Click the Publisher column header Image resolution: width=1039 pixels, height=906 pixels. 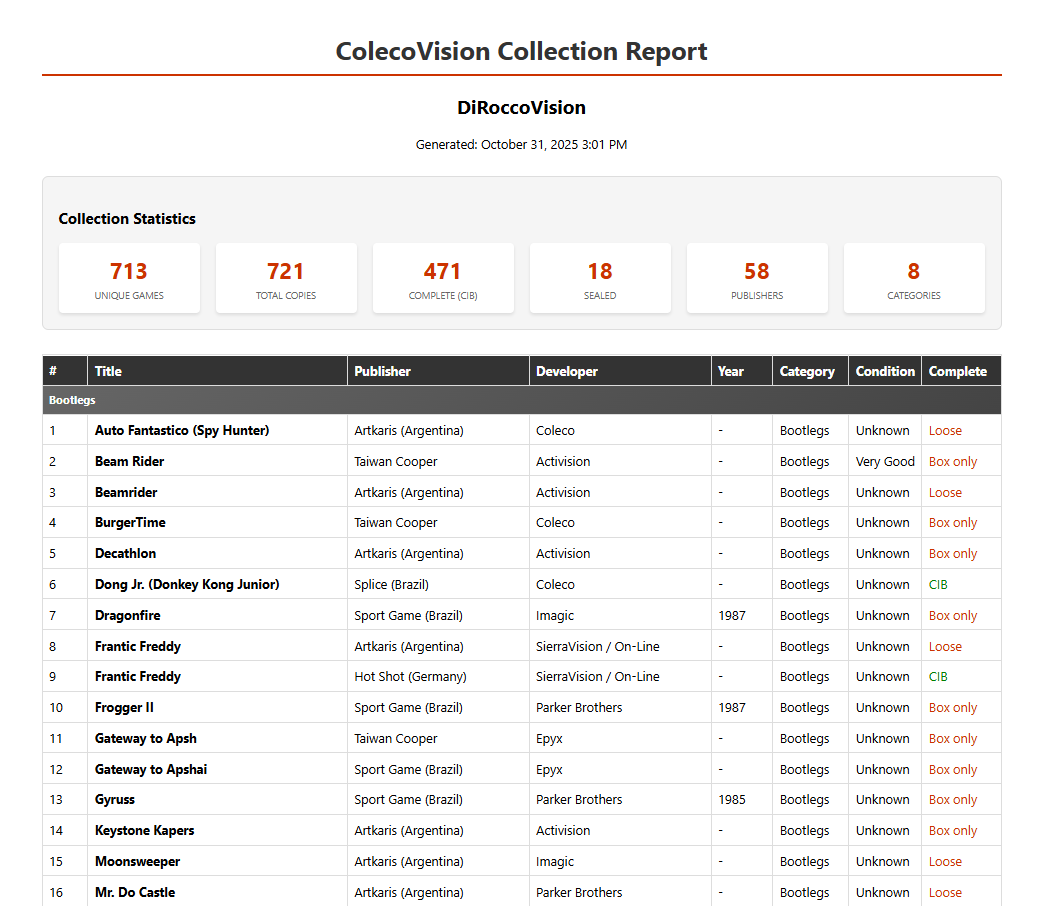[382, 371]
